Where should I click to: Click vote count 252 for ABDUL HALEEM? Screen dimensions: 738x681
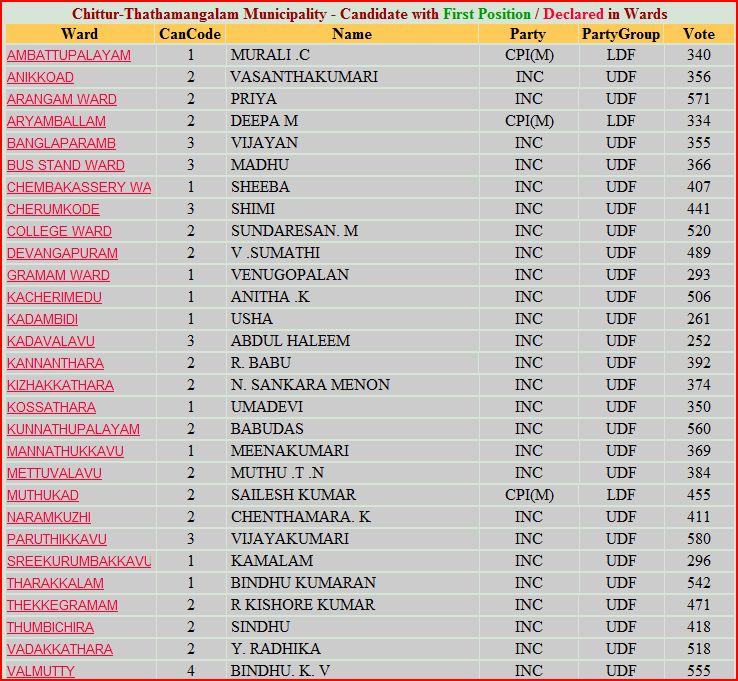point(698,341)
